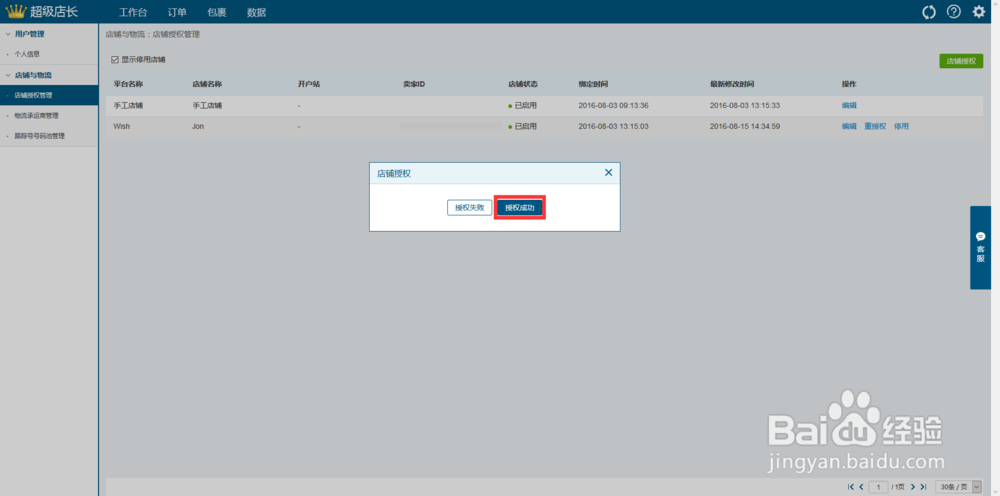
Task: Open the 30条/页 page size dropdown
Action: pos(959,487)
